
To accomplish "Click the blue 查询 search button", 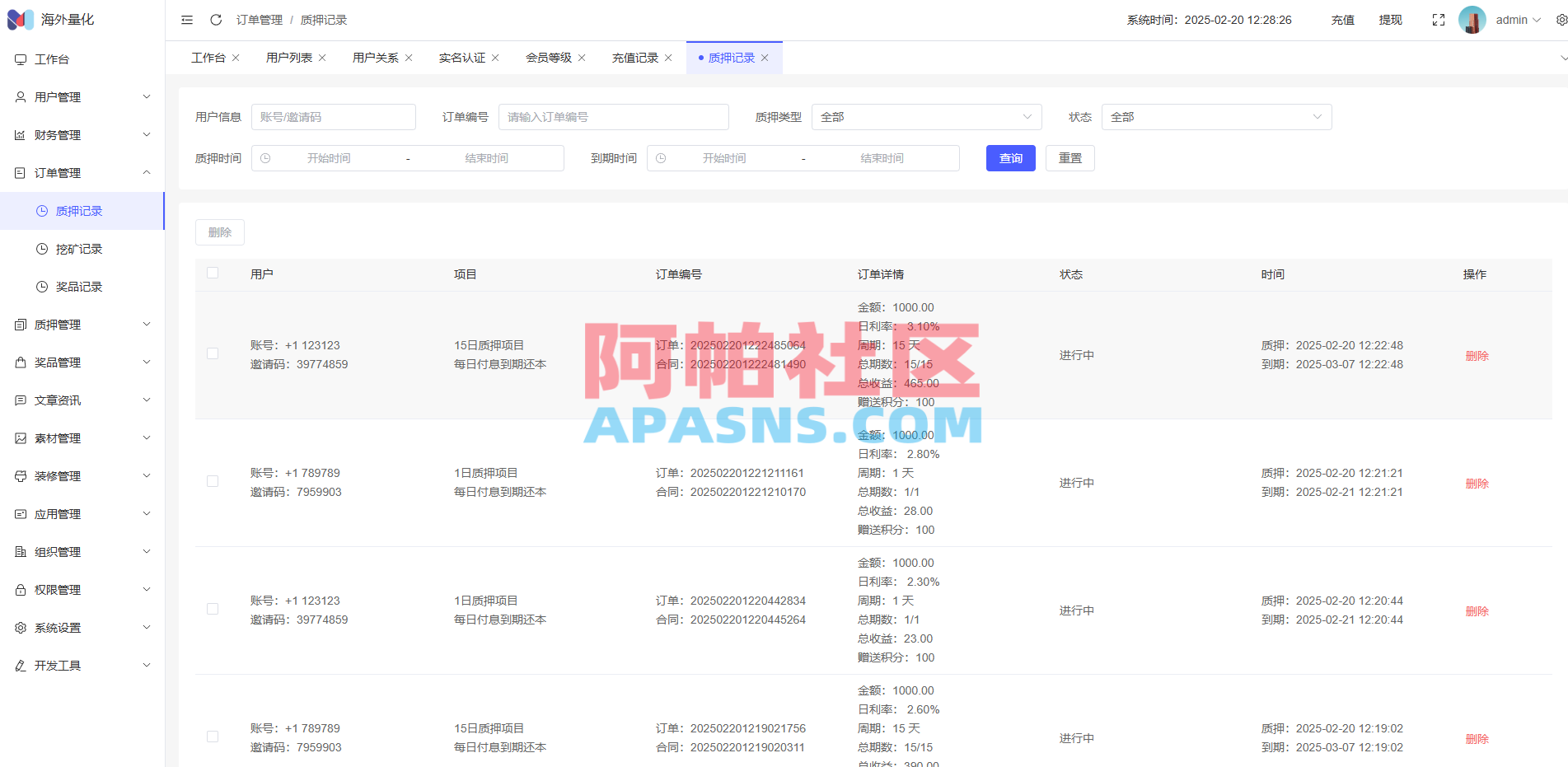I will pyautogui.click(x=1010, y=157).
